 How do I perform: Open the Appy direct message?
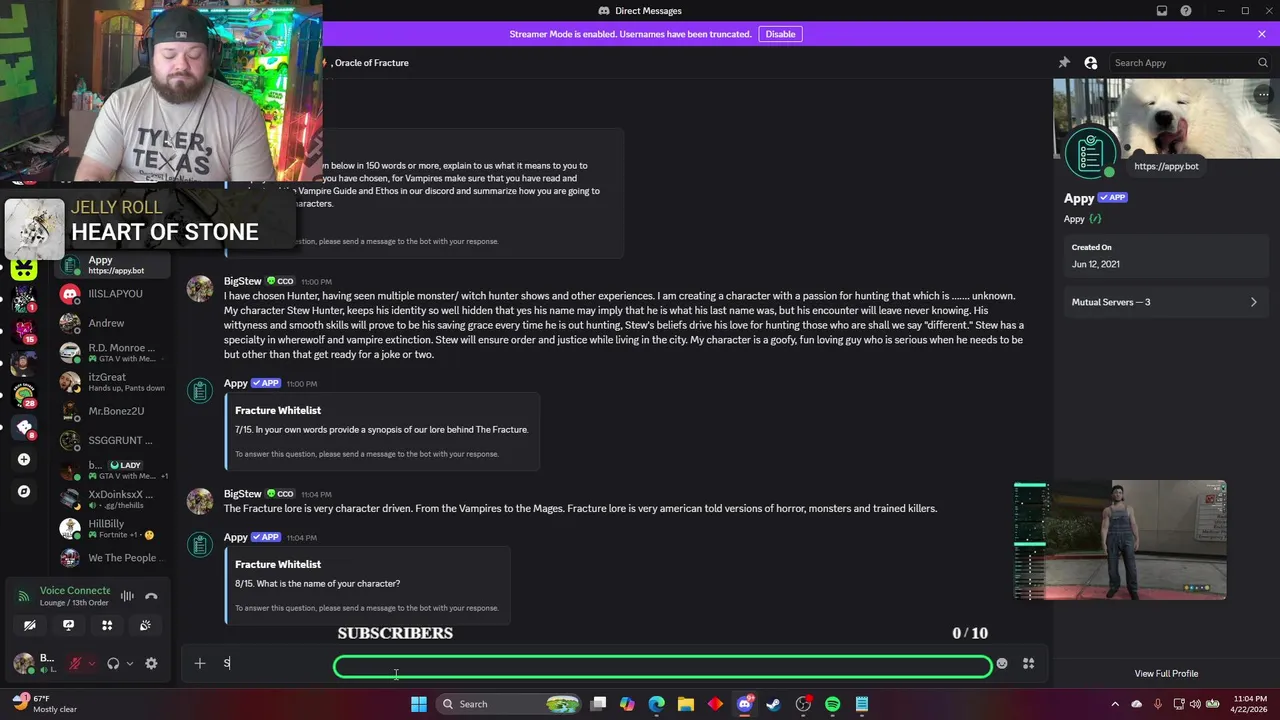click(x=112, y=265)
